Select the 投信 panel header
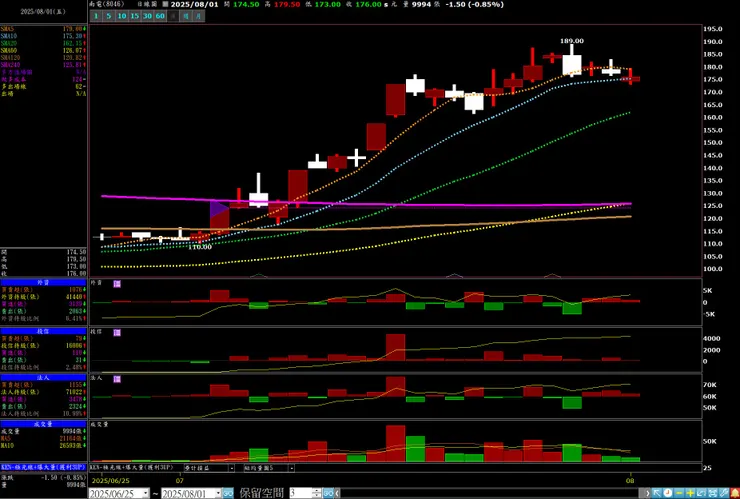 point(43,331)
